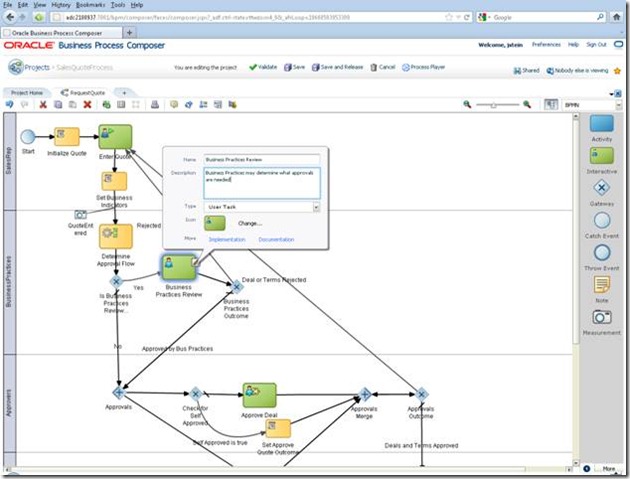The height and width of the screenshot is (479, 630).
Task: Choose the Throw Event palette icon
Action: [x=601, y=252]
